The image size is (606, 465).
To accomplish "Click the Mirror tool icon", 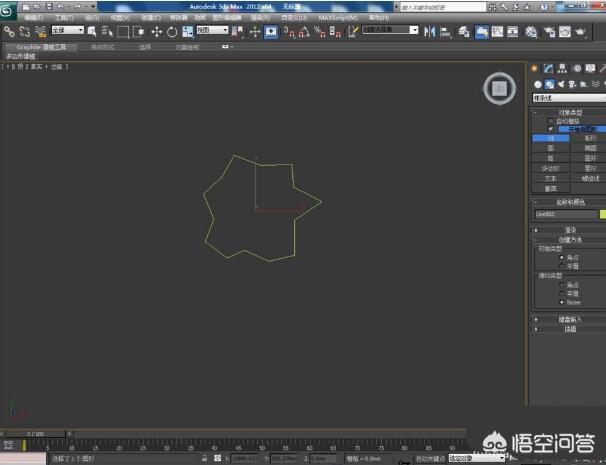I will [430, 32].
